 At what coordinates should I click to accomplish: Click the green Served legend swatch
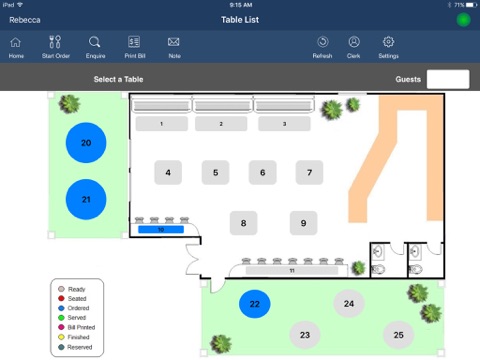click(x=61, y=318)
